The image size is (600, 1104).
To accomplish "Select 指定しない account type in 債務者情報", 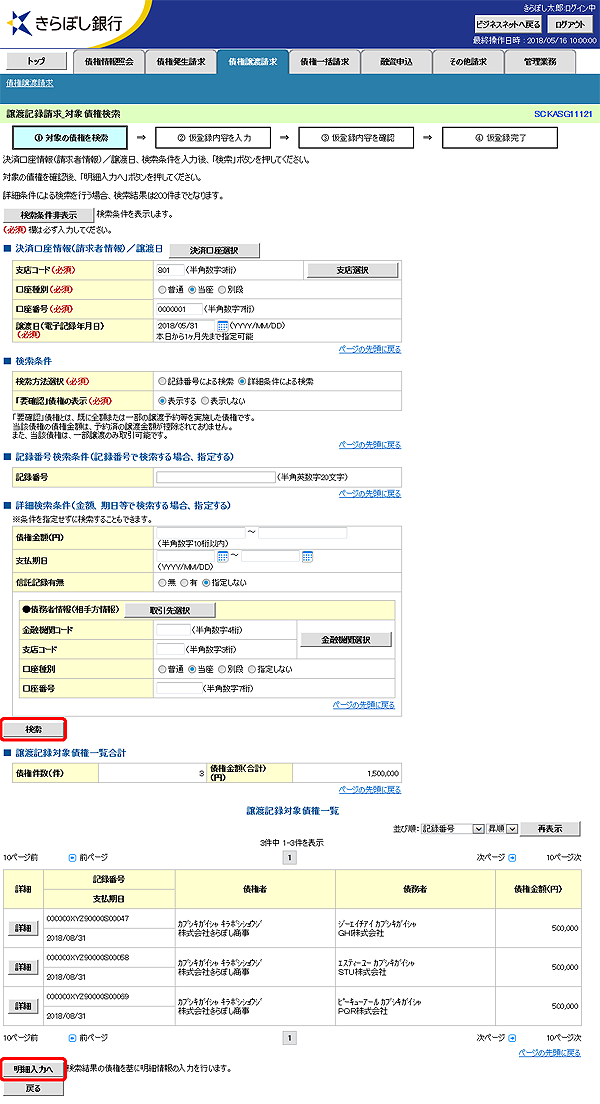I will (x=252, y=669).
